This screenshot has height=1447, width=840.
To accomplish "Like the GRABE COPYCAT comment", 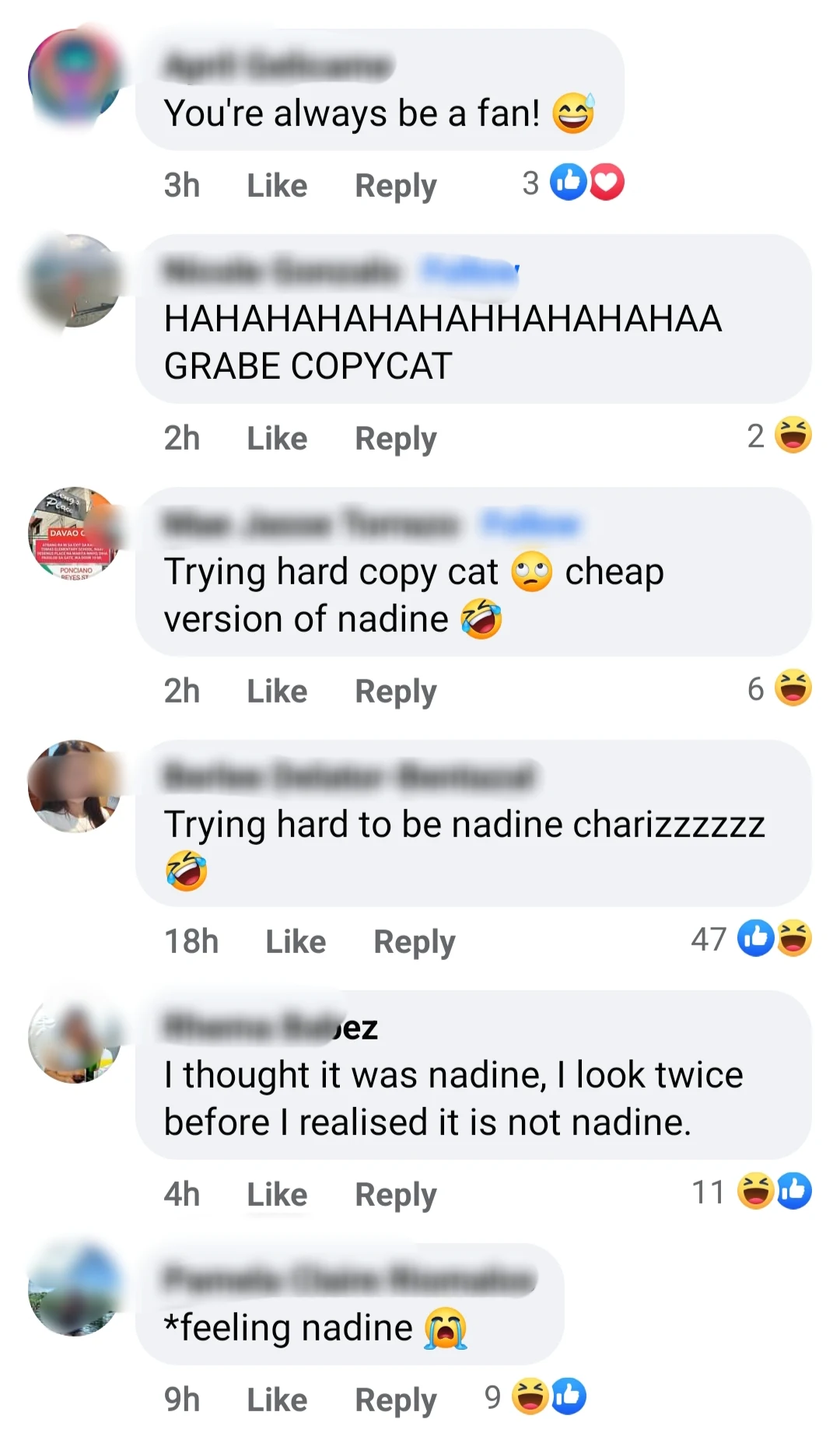I will (277, 439).
